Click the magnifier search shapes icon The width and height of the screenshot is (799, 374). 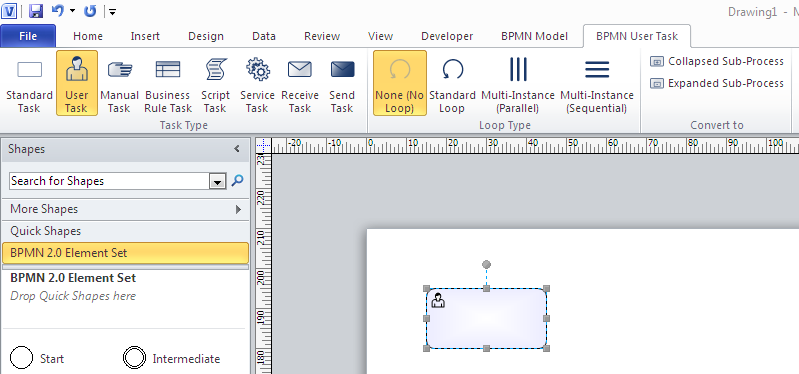pyautogui.click(x=237, y=180)
